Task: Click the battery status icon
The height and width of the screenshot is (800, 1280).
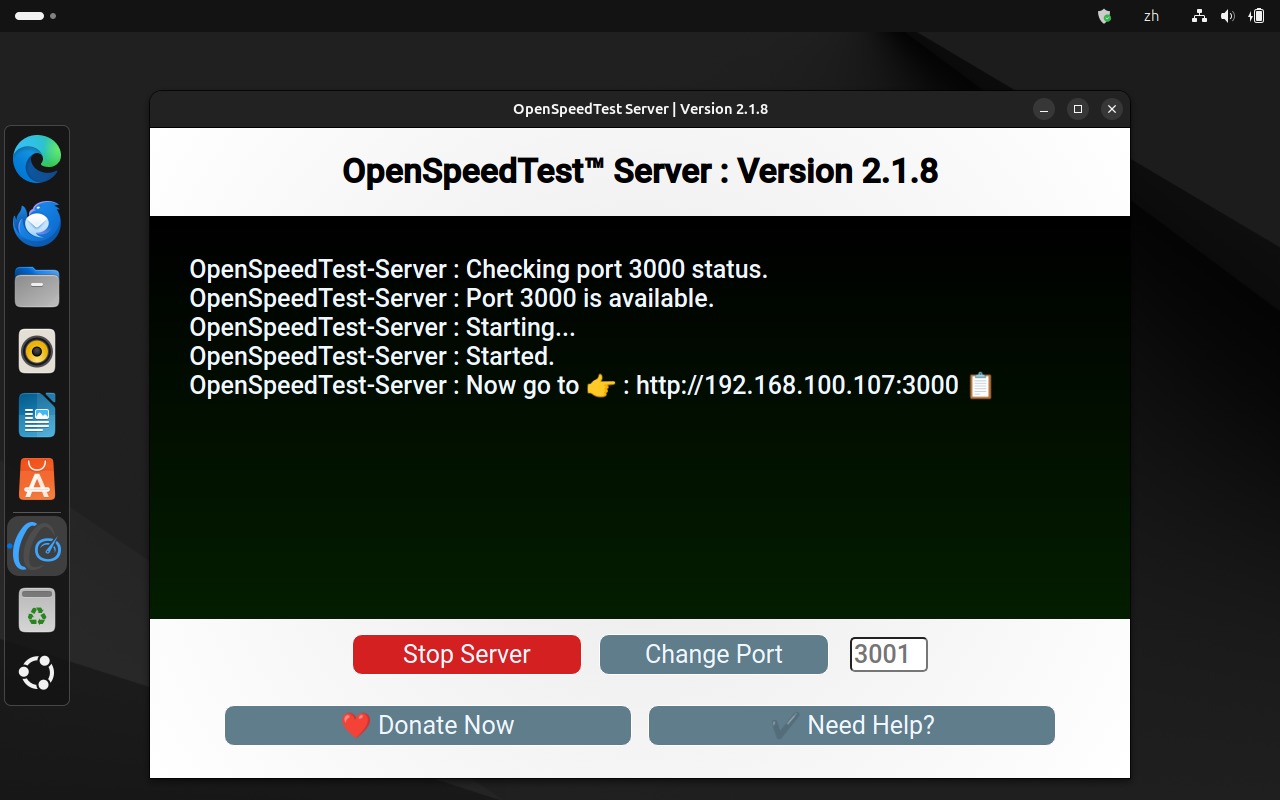Action: 1256,16
